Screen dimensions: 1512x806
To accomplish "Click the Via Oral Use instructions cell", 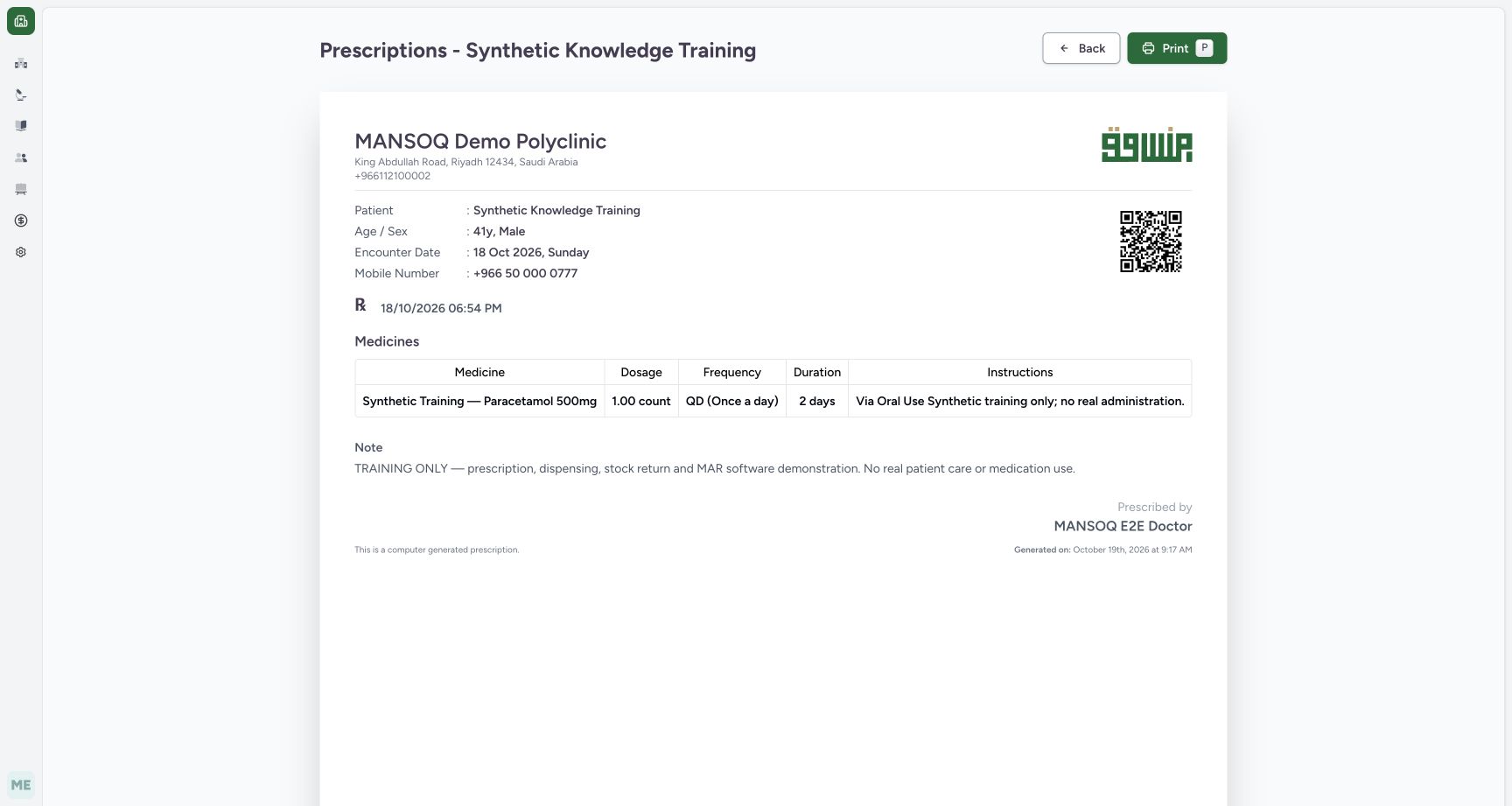I will click(1020, 401).
